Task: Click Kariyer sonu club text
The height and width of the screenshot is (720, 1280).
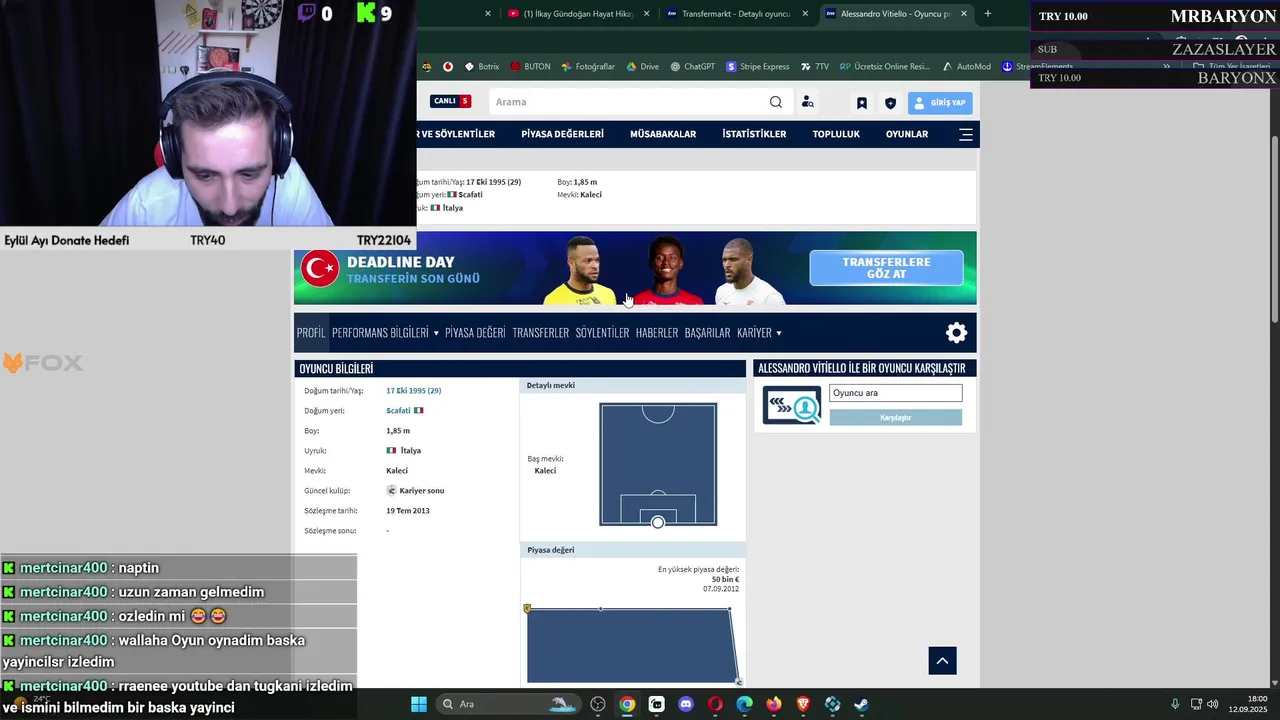Action: pos(421,491)
